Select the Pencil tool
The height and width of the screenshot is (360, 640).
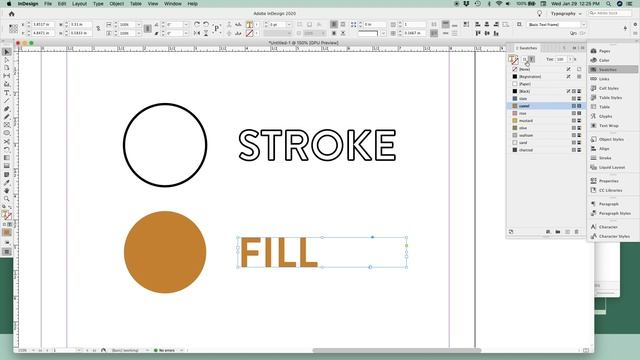[7, 117]
